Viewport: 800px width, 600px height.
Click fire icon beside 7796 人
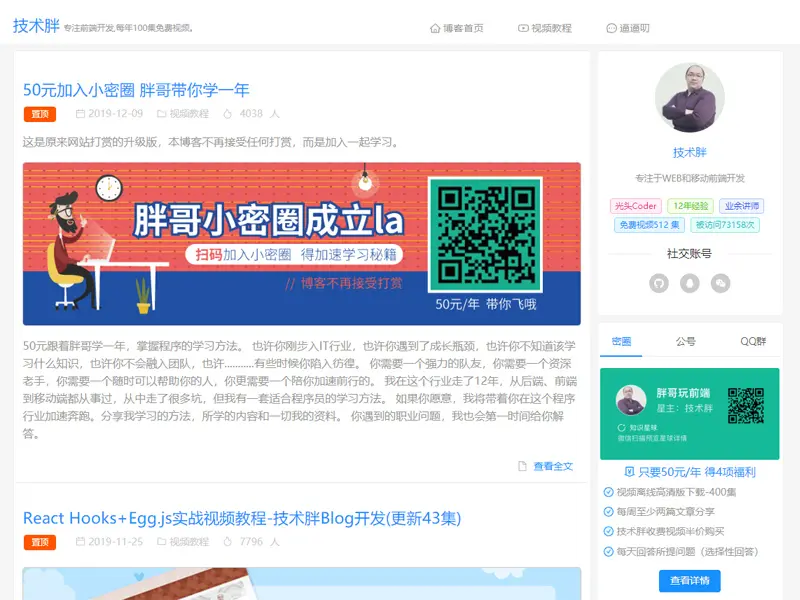click(228, 542)
